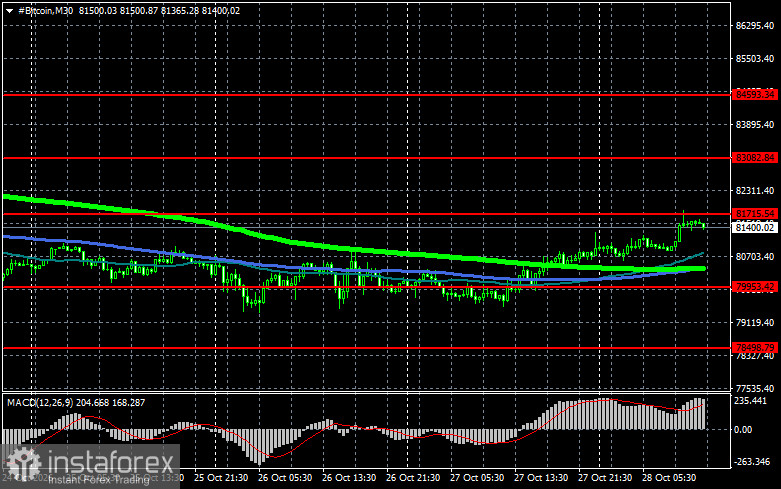
Task: Click the InstaForex gear logo icon
Action: click(x=22, y=464)
